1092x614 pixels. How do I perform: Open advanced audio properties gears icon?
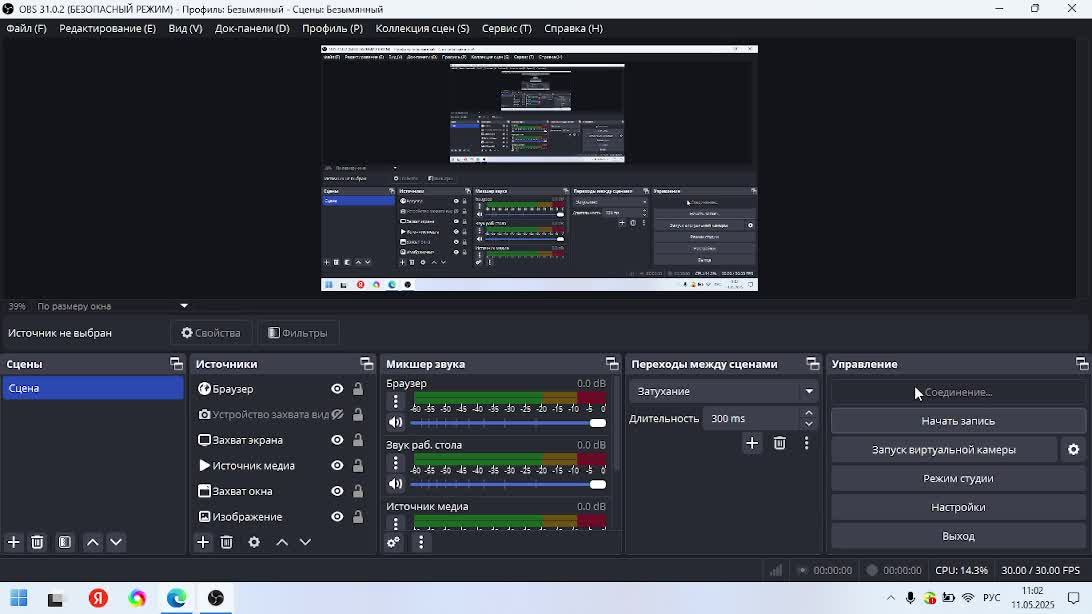pyautogui.click(x=393, y=542)
